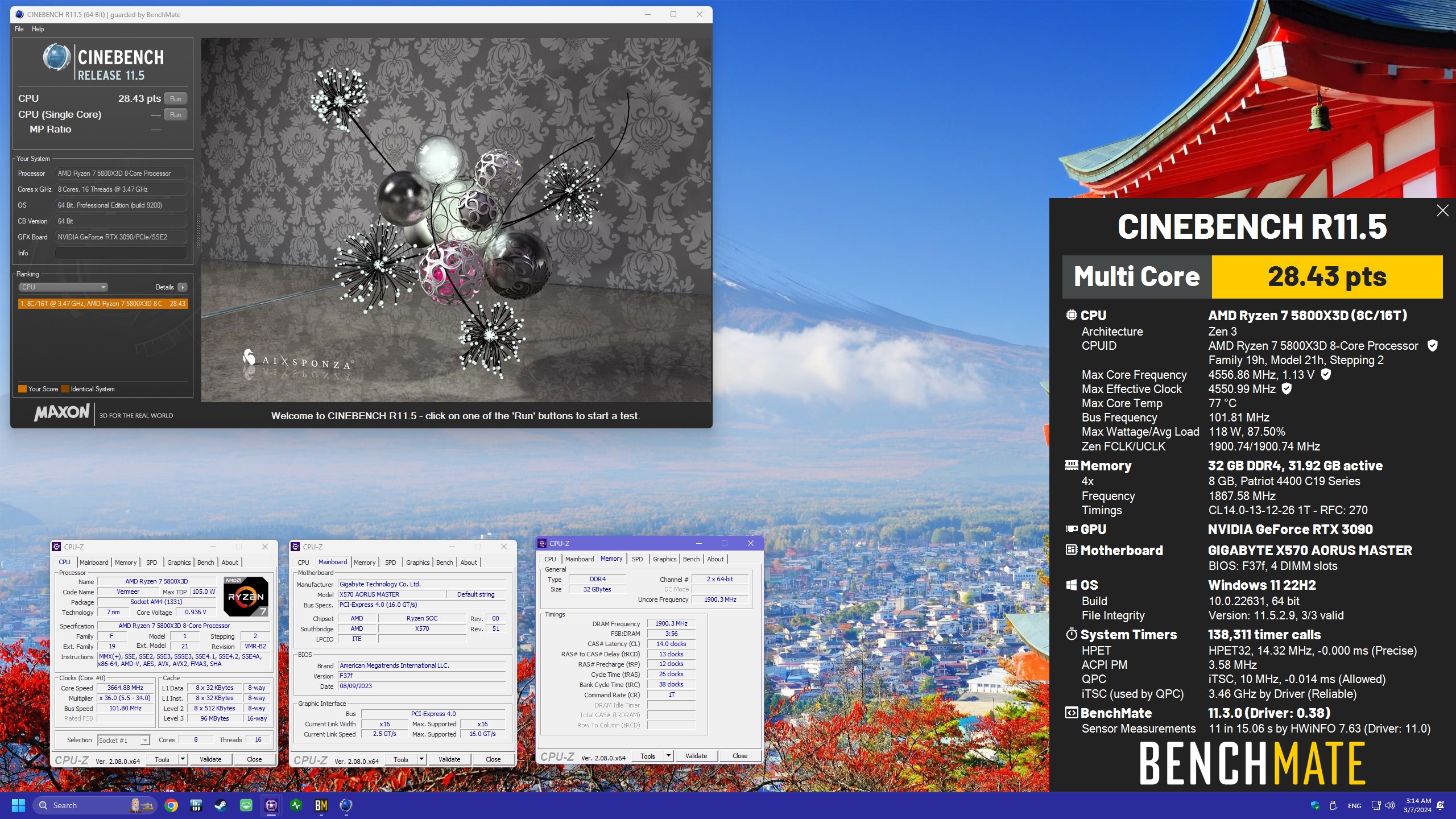Run the CPU (Single Core) test
This screenshot has height=819, width=1456.
pyautogui.click(x=176, y=114)
